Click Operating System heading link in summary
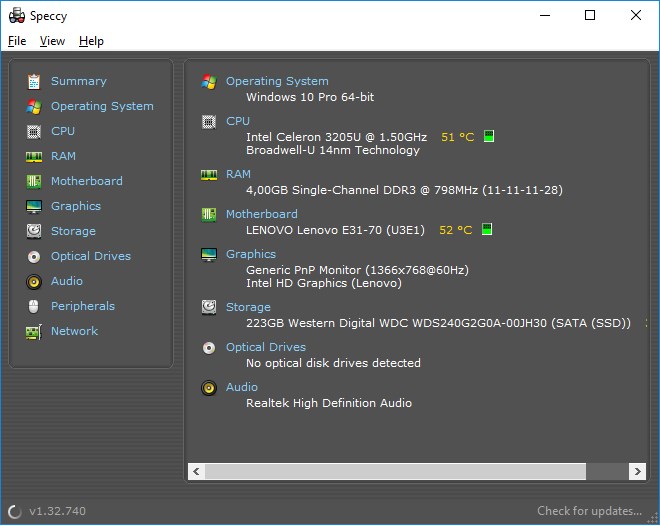 tap(277, 81)
